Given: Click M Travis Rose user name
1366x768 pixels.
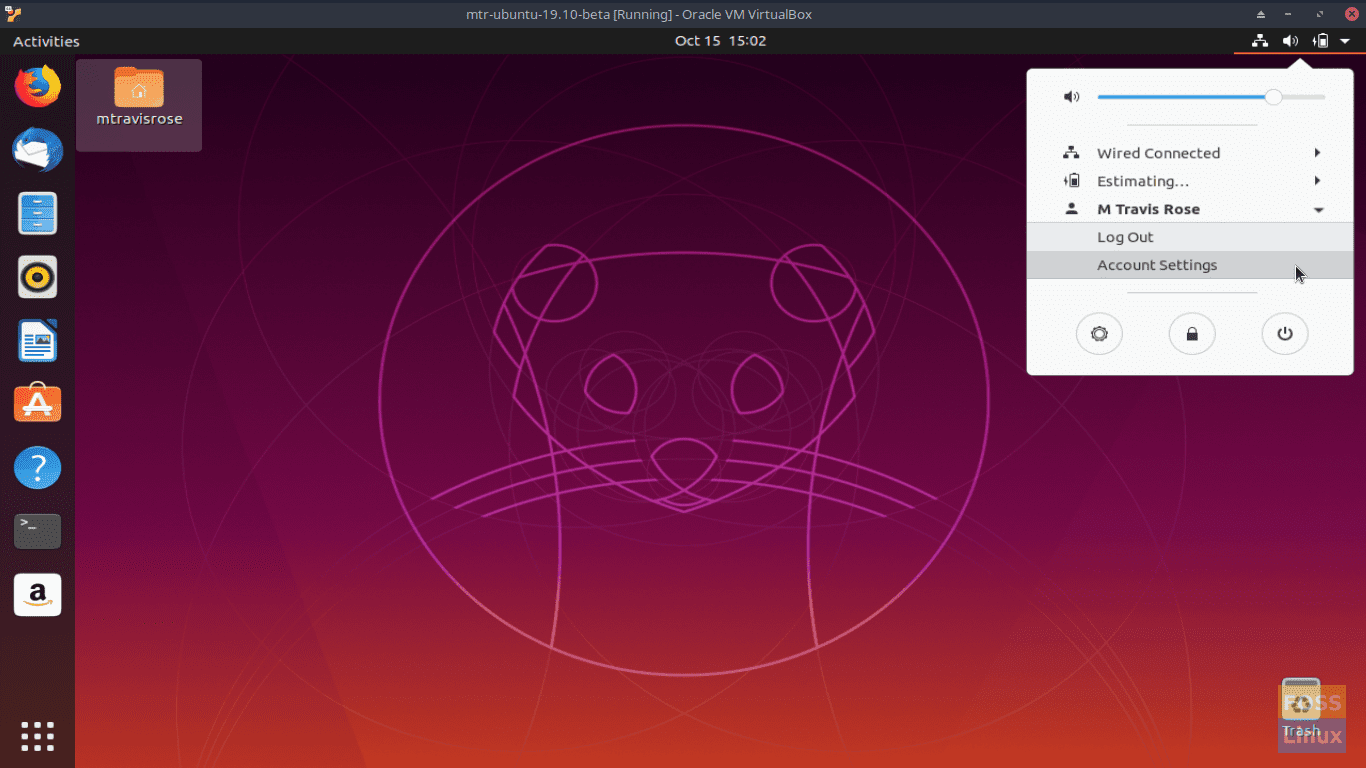Looking at the screenshot, I should (1148, 209).
